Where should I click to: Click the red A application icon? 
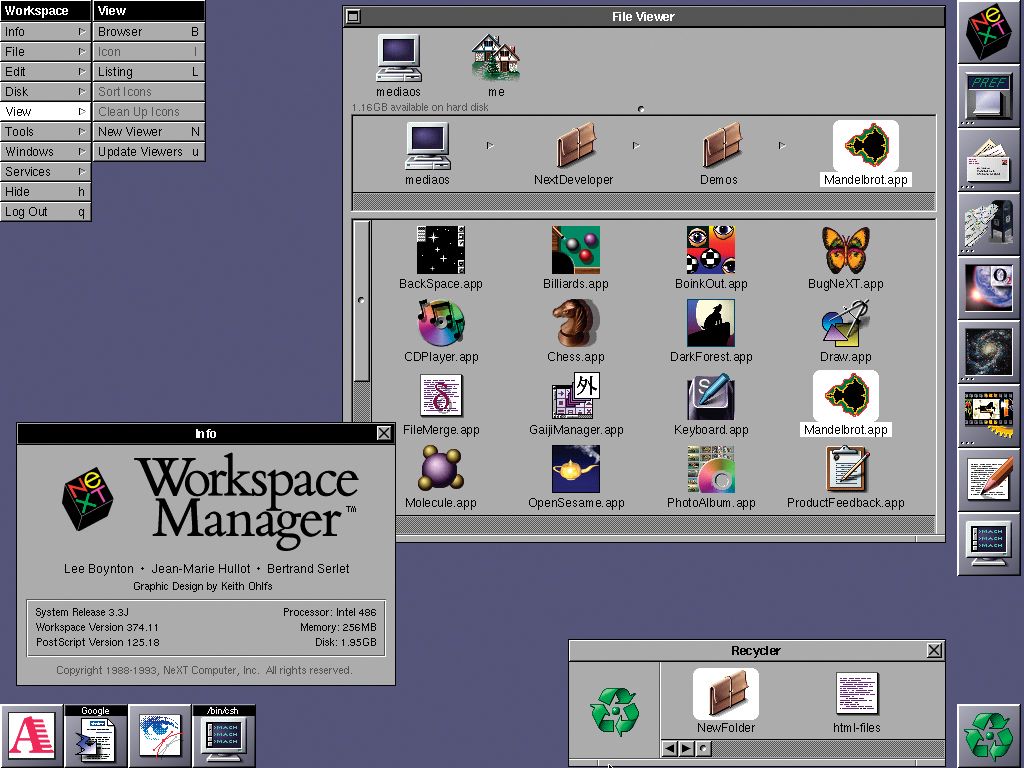pos(31,736)
